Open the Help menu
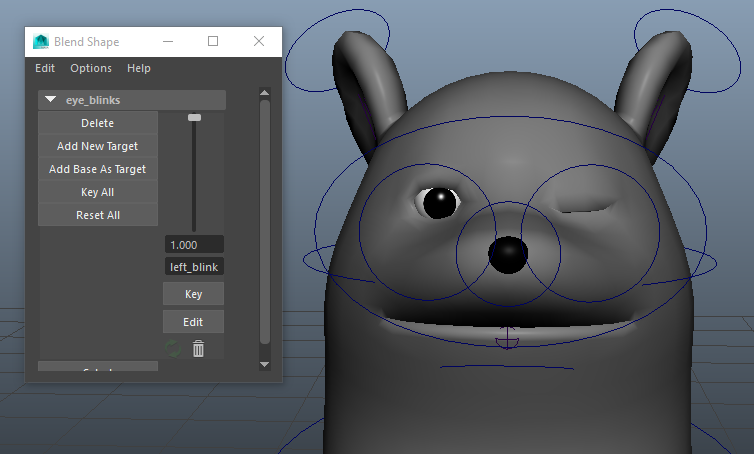754x454 pixels. [139, 68]
